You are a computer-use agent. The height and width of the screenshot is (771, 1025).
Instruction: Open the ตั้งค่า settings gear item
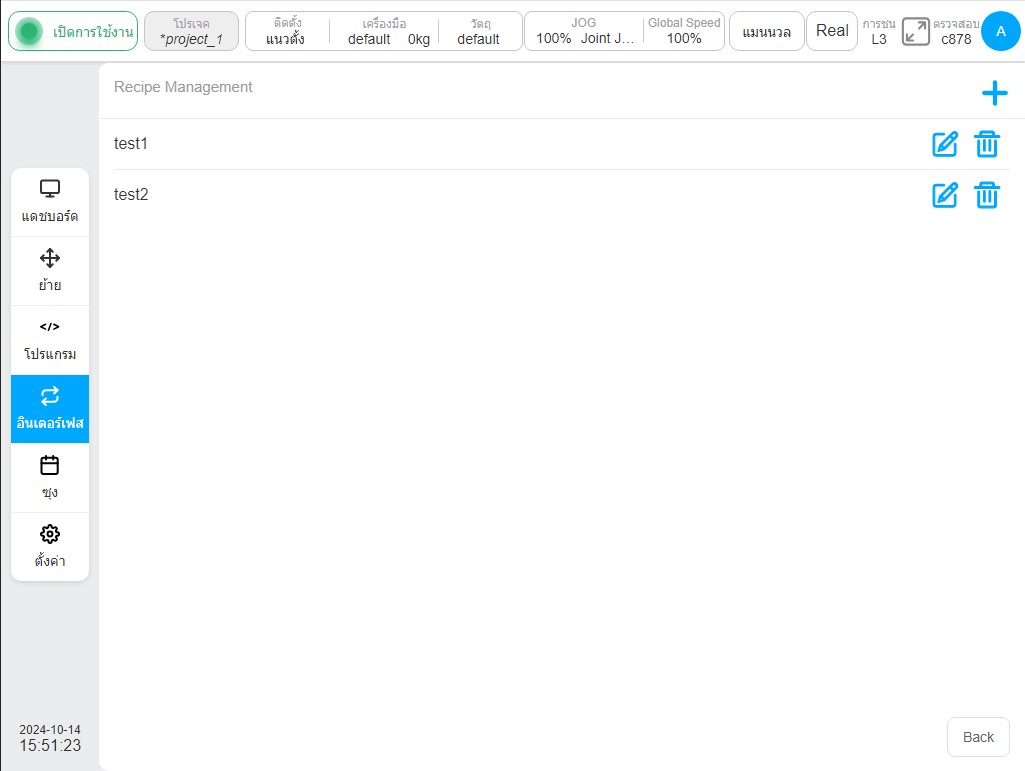coord(50,547)
